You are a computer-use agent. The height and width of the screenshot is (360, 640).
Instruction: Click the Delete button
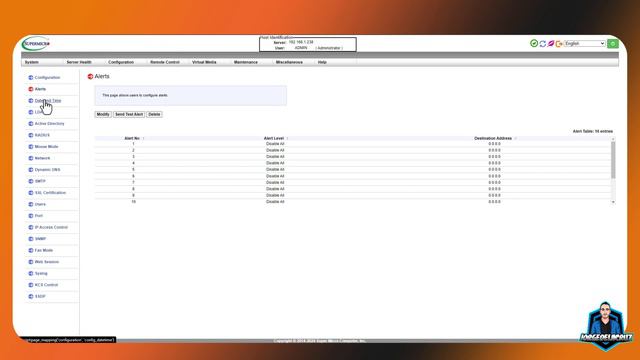[x=154, y=114]
